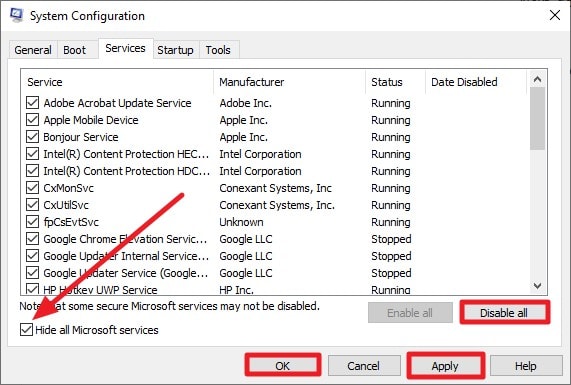Sort by the Status column header

[395, 82]
